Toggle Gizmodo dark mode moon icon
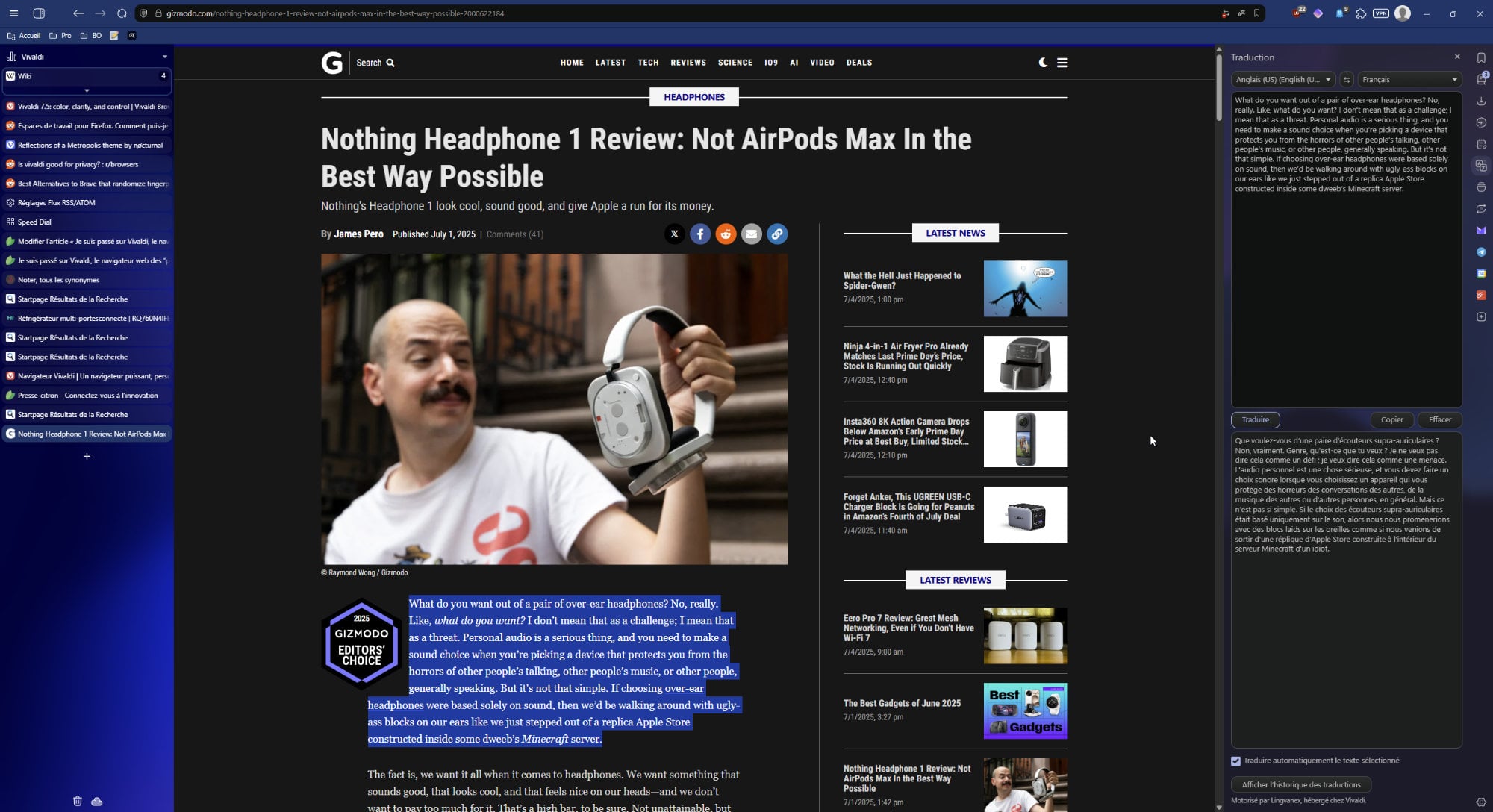1493x812 pixels. [1043, 63]
